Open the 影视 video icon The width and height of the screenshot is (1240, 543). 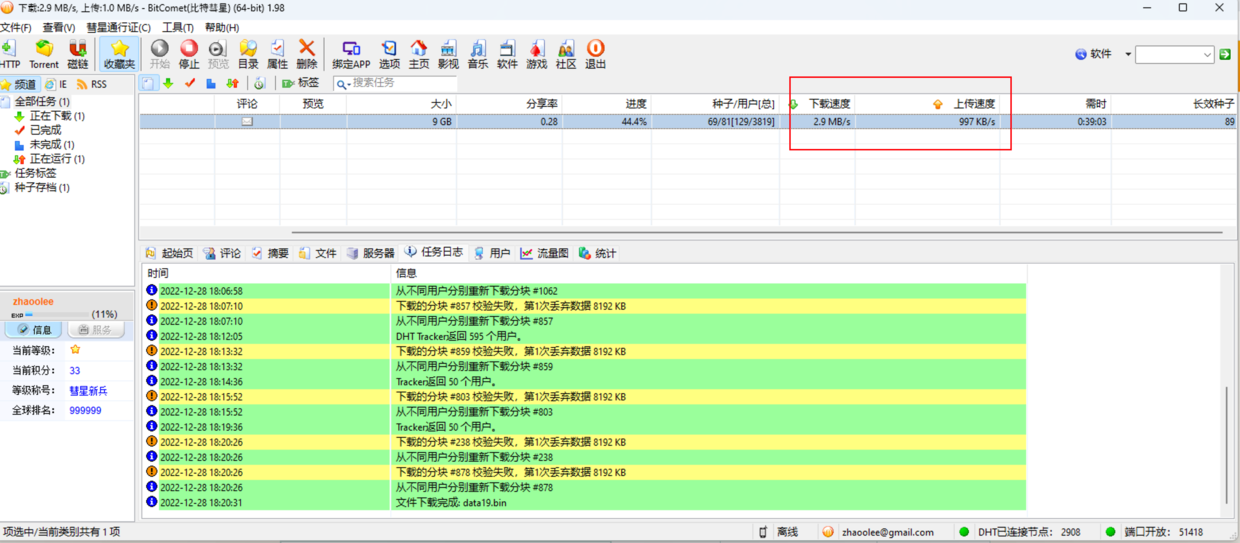(x=448, y=54)
